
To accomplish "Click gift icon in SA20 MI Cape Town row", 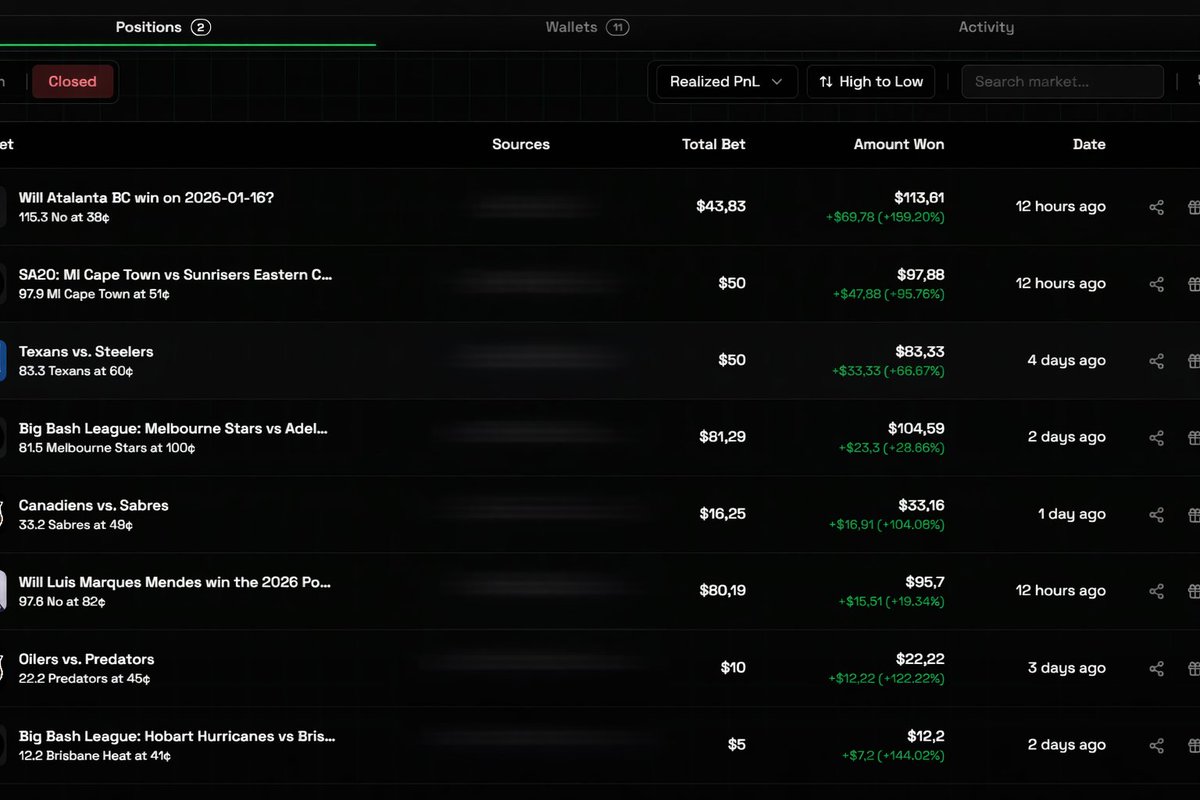I will 1193,284.
